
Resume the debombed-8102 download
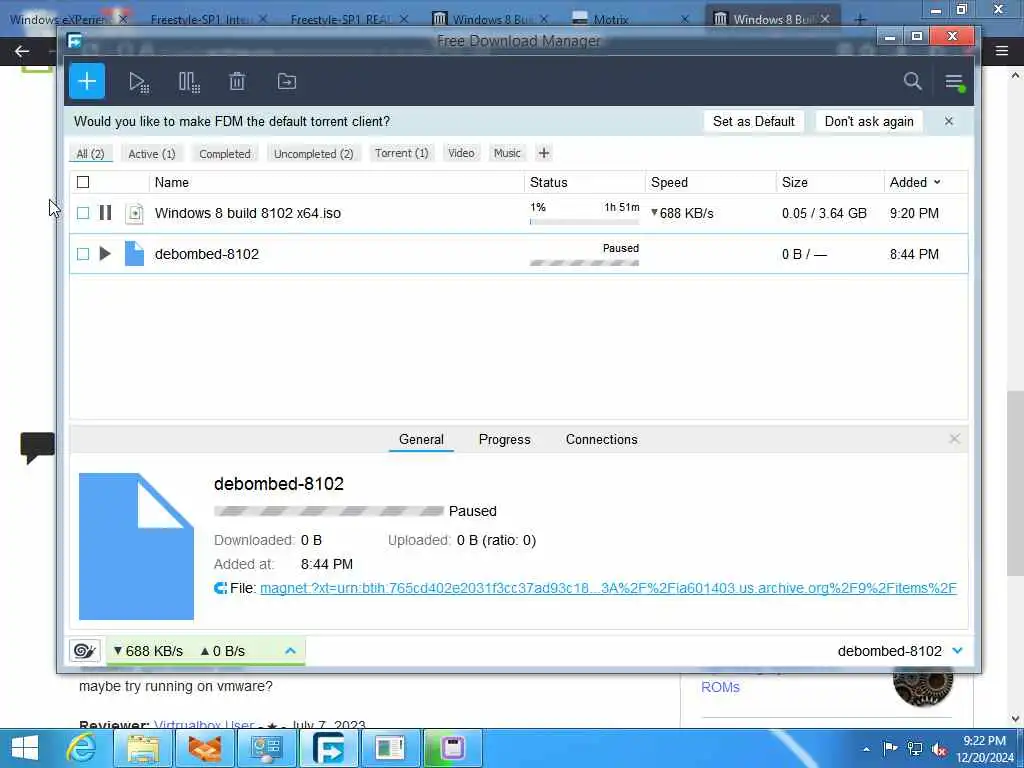tap(105, 253)
